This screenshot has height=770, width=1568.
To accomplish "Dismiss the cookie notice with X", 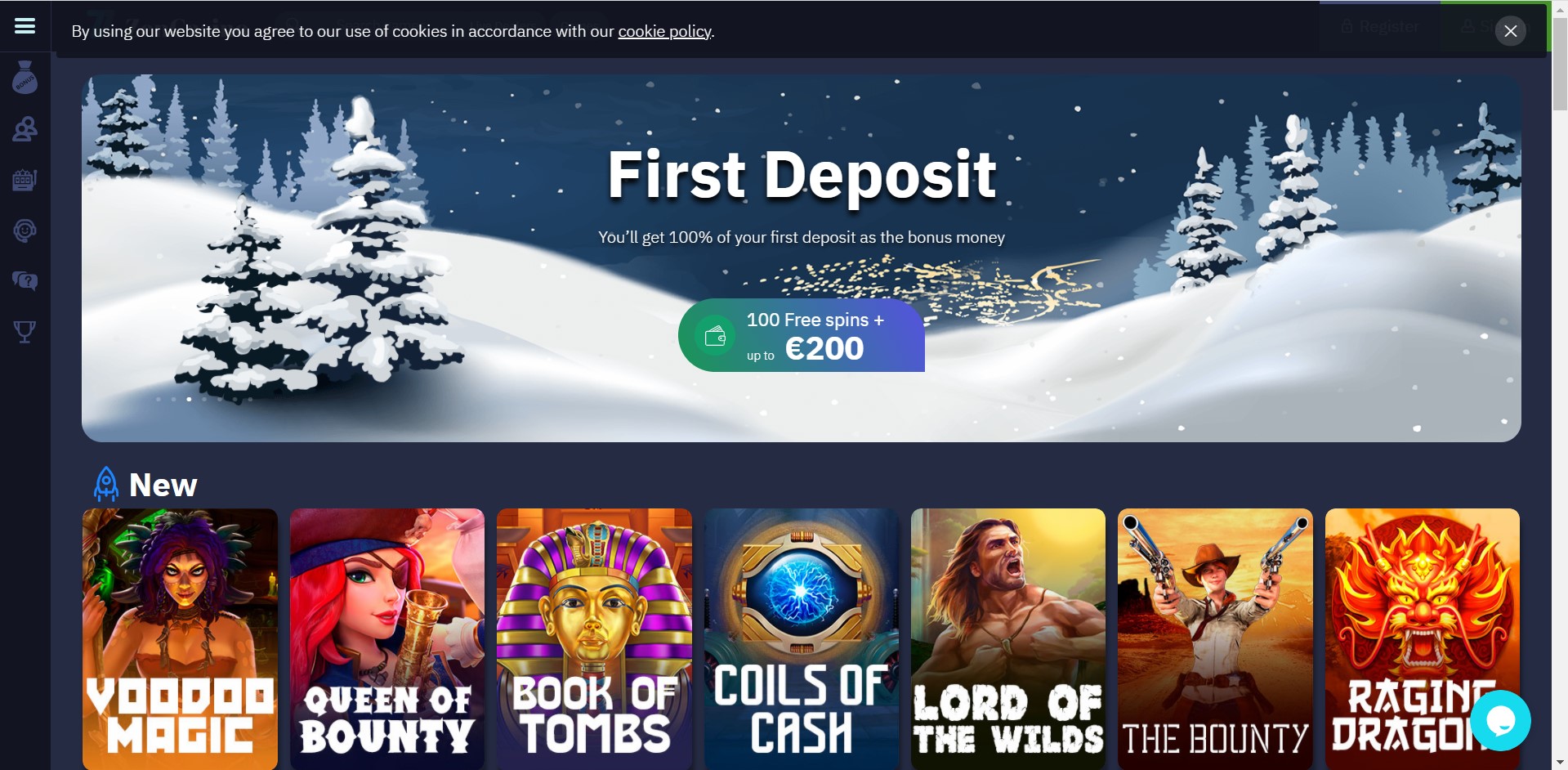I will [x=1510, y=31].
